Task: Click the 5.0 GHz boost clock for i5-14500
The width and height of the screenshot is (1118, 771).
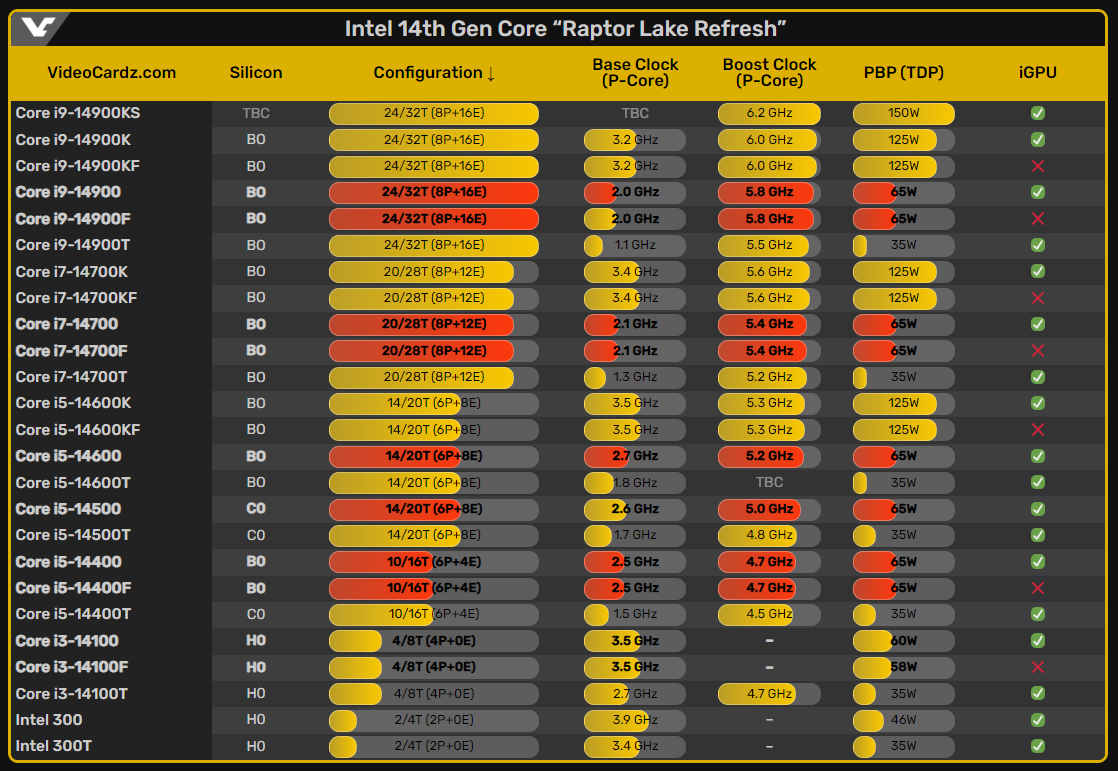Action: point(769,509)
